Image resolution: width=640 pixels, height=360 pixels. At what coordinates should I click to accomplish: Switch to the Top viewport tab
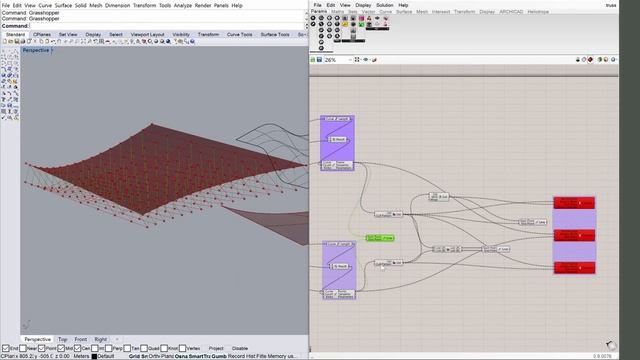click(x=62, y=339)
